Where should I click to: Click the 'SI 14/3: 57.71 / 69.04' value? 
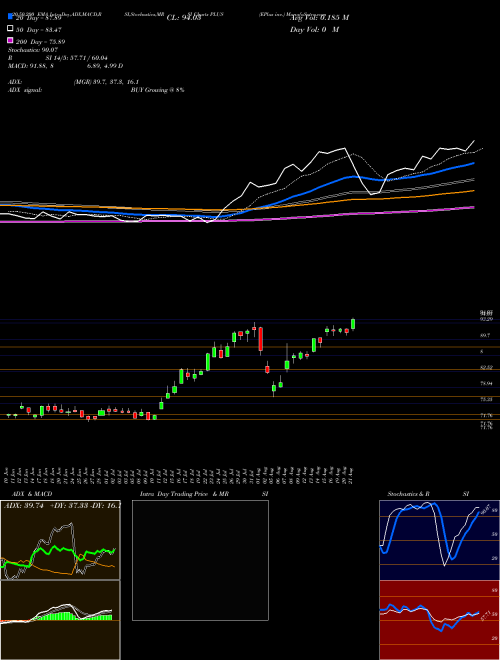(79, 58)
